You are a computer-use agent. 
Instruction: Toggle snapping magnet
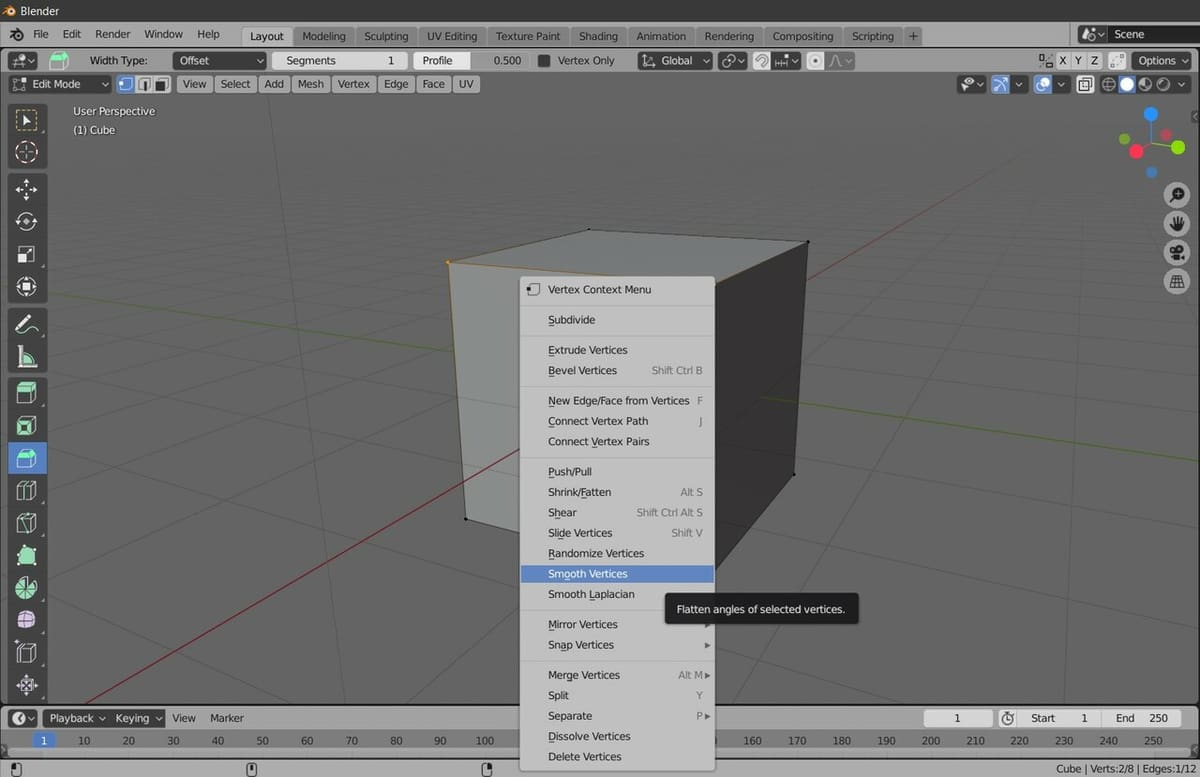[762, 61]
